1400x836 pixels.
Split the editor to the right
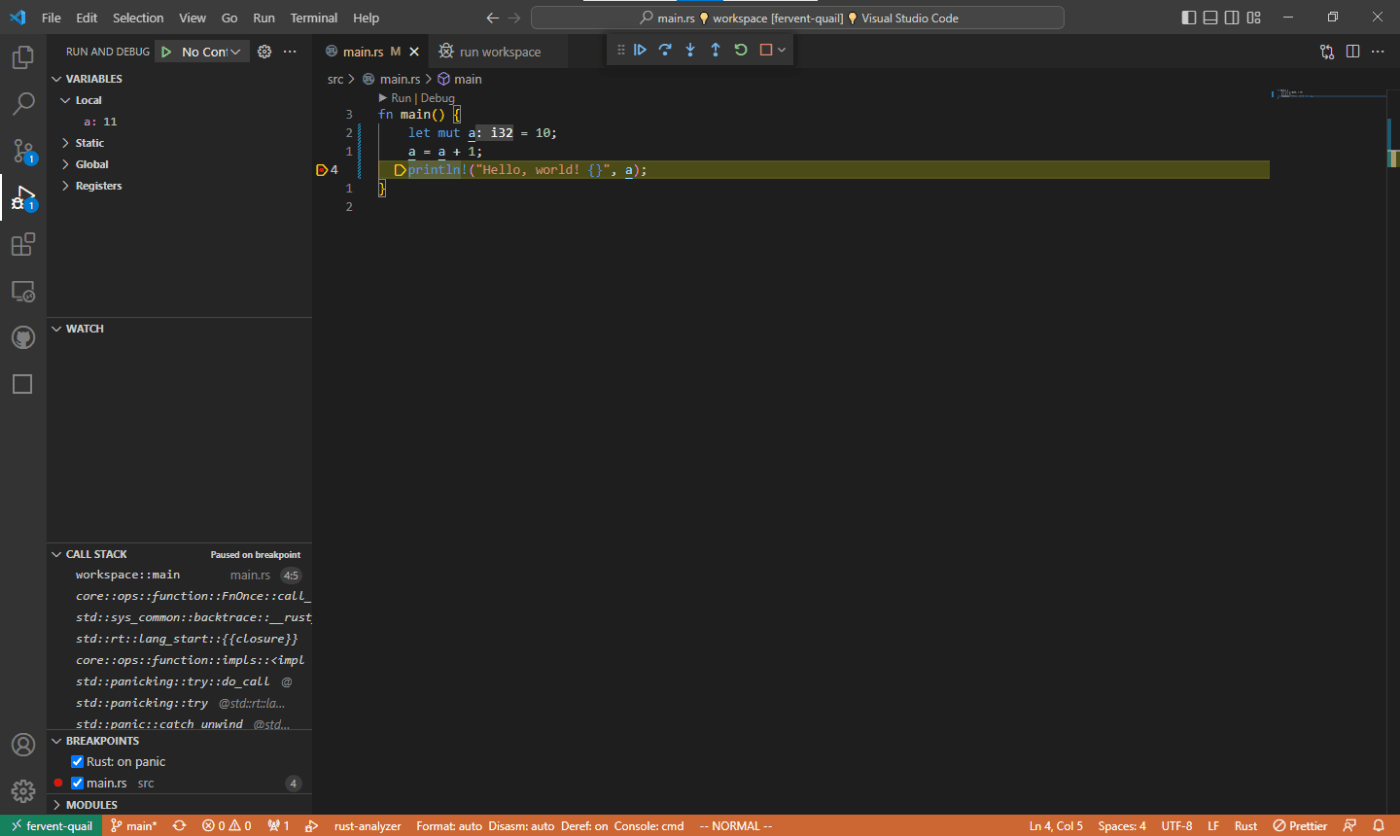[1353, 51]
